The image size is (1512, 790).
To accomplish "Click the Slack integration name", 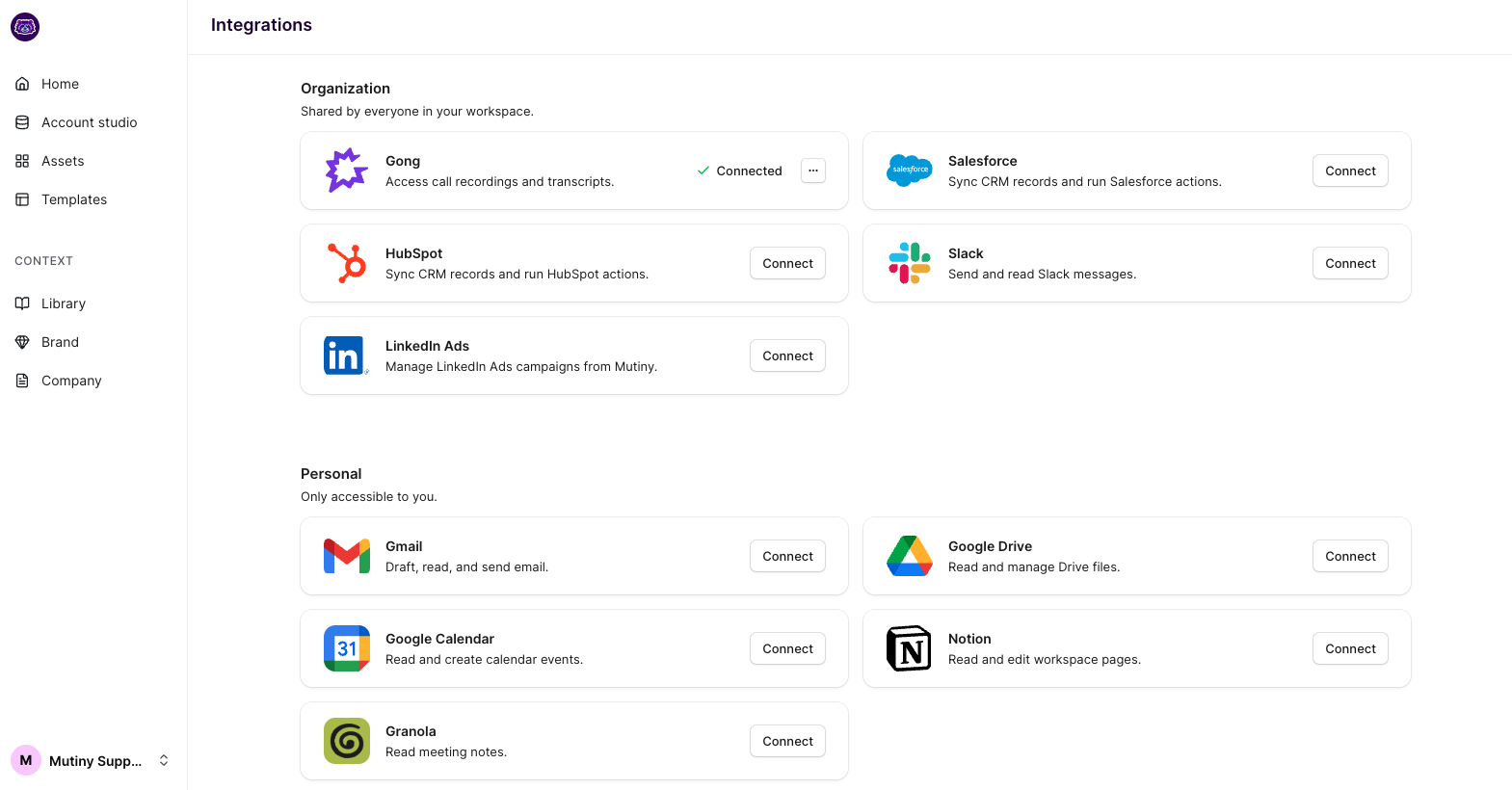I will point(966,253).
